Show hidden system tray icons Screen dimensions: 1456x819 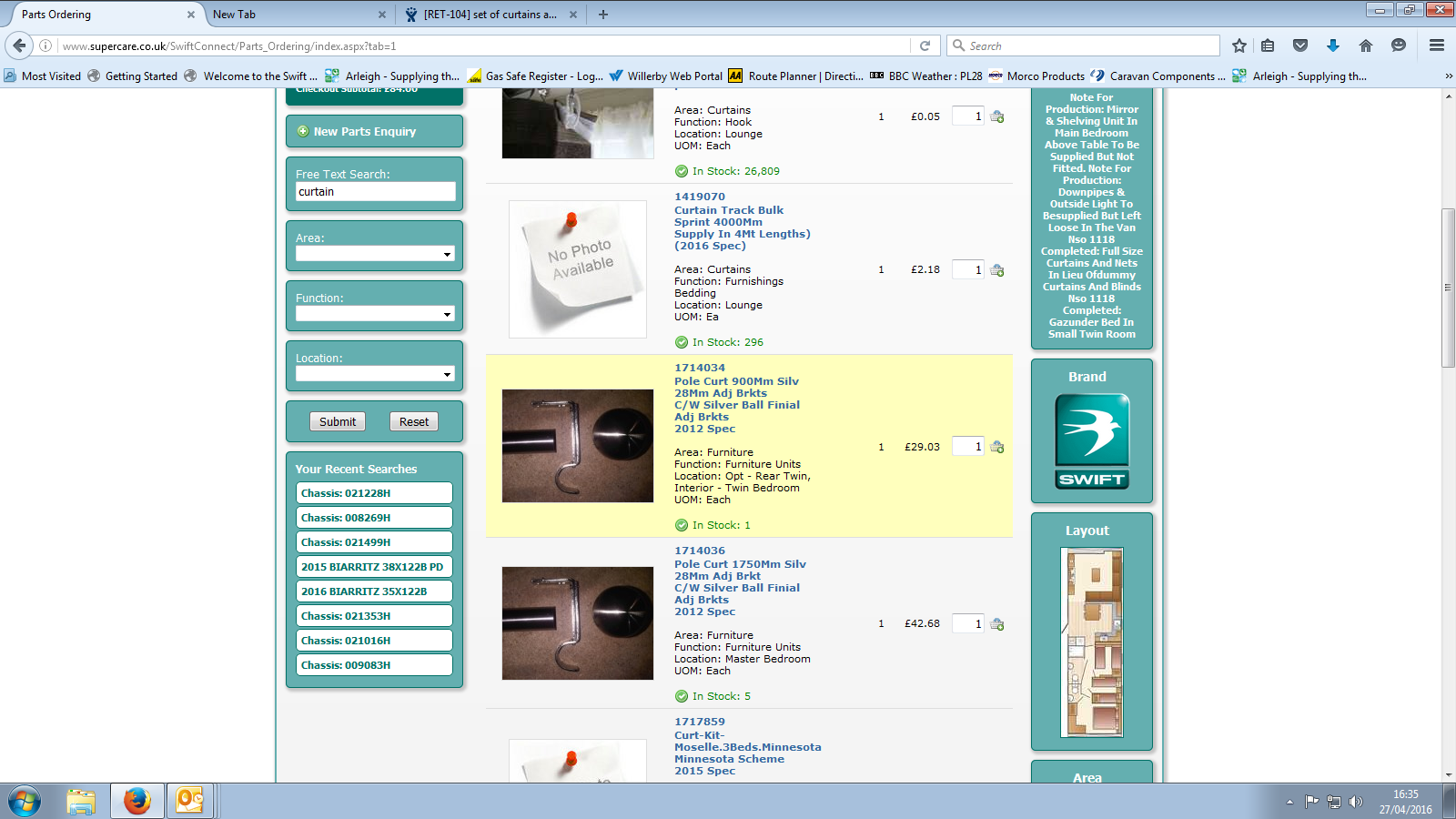pos(1289,802)
